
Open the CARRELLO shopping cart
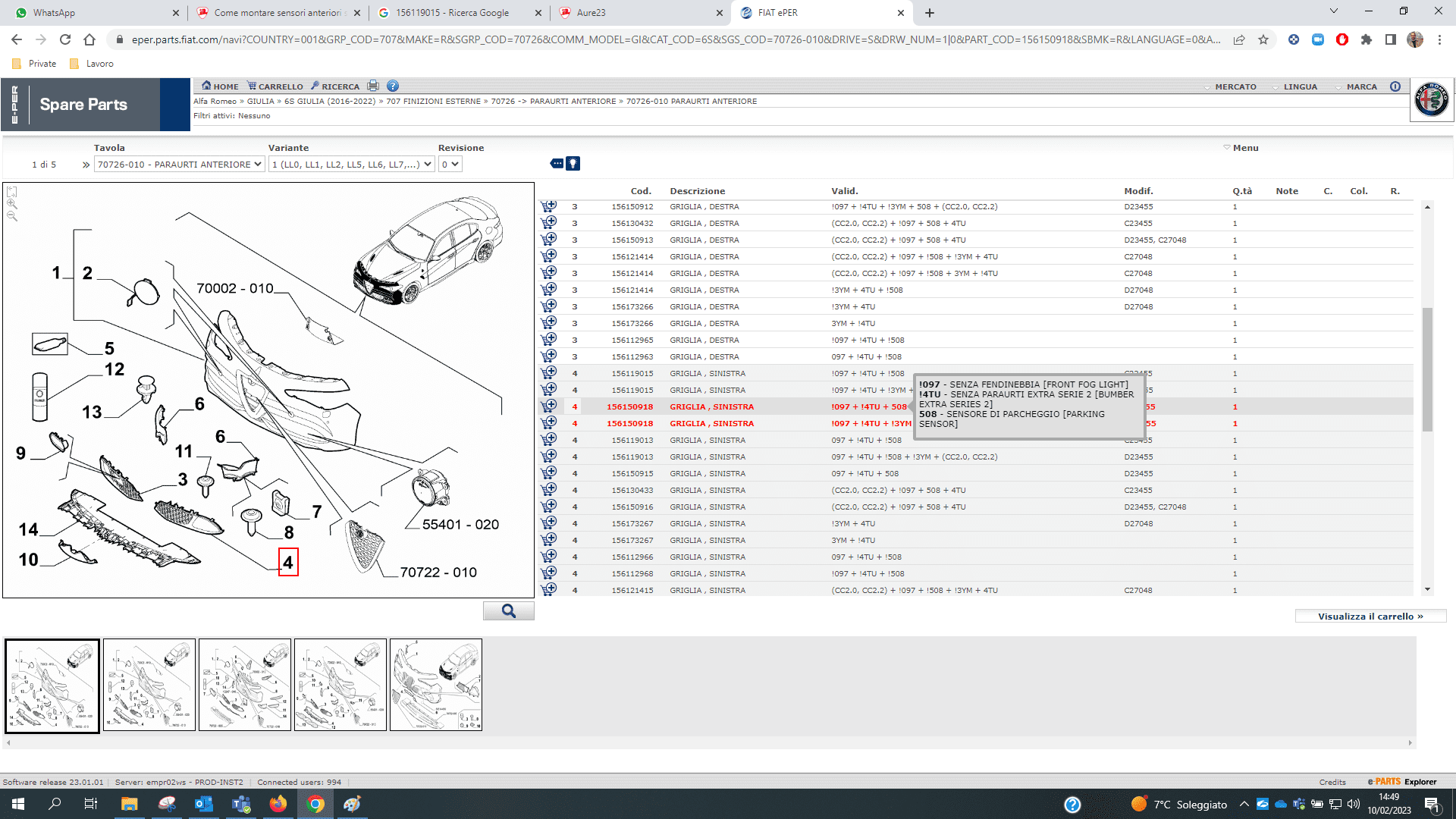point(275,86)
